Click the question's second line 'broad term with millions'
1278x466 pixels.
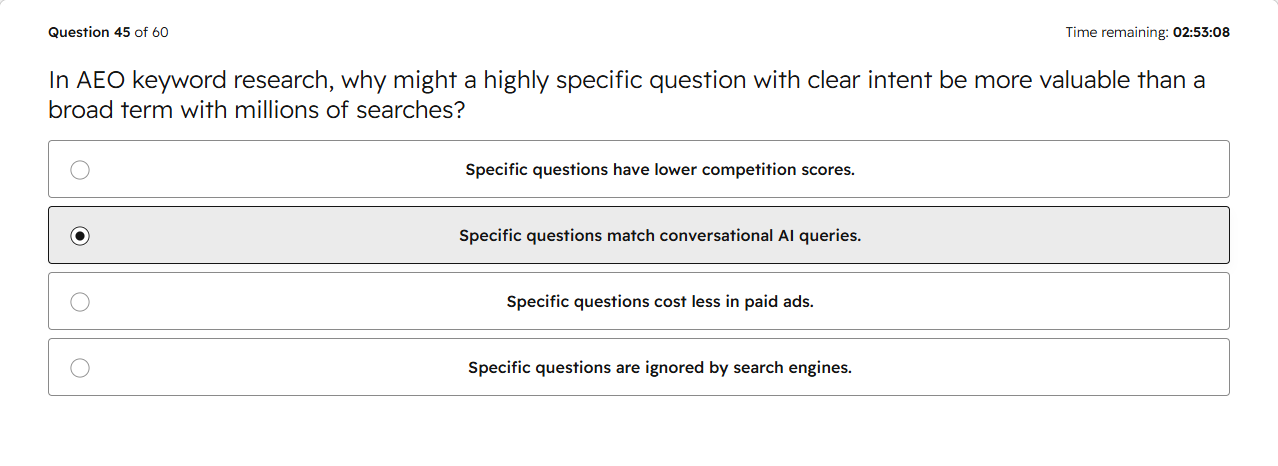257,110
